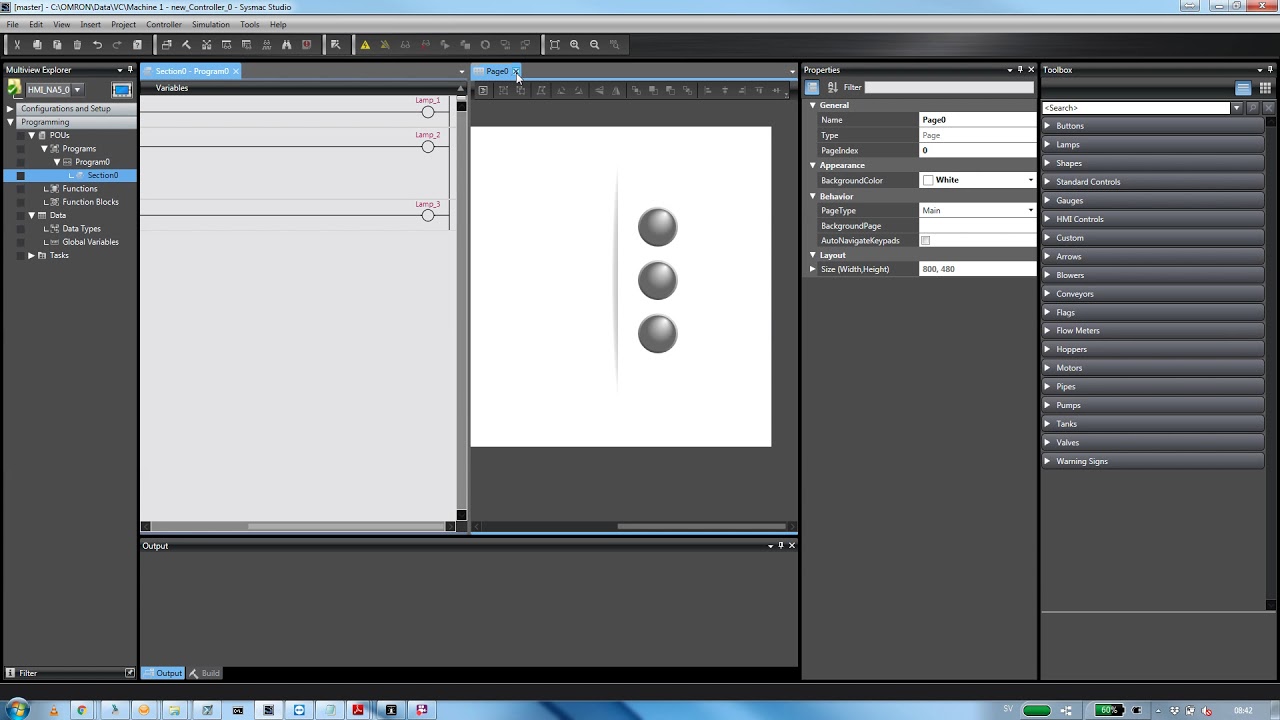Expand the Gauges toolbox category
The image size is (1280, 720).
click(x=1047, y=201)
